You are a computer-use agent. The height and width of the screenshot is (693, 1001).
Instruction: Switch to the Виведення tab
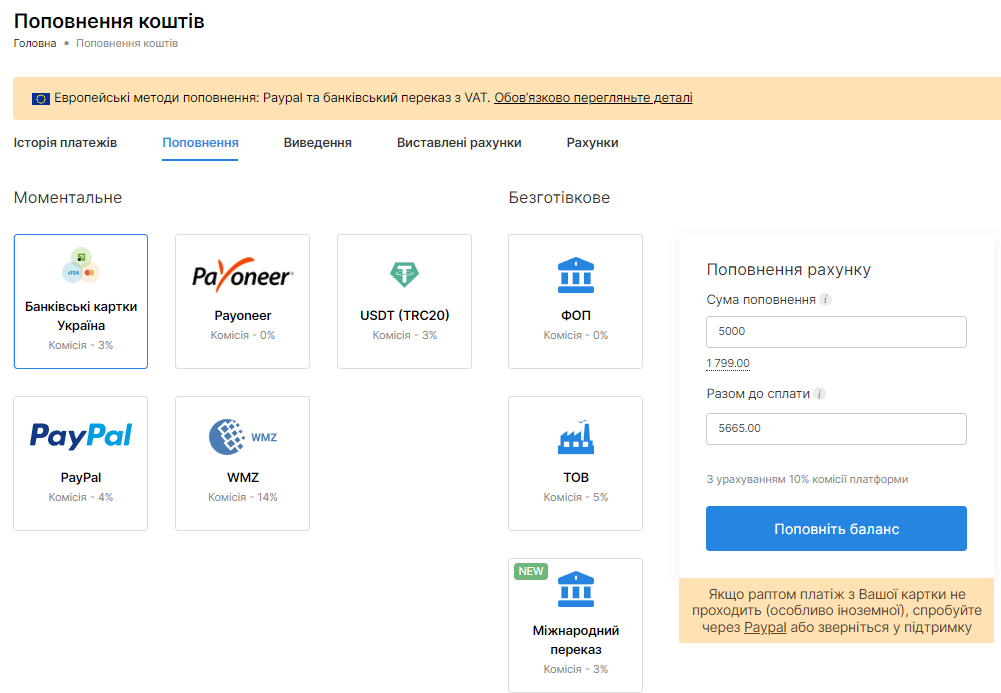[x=317, y=143]
